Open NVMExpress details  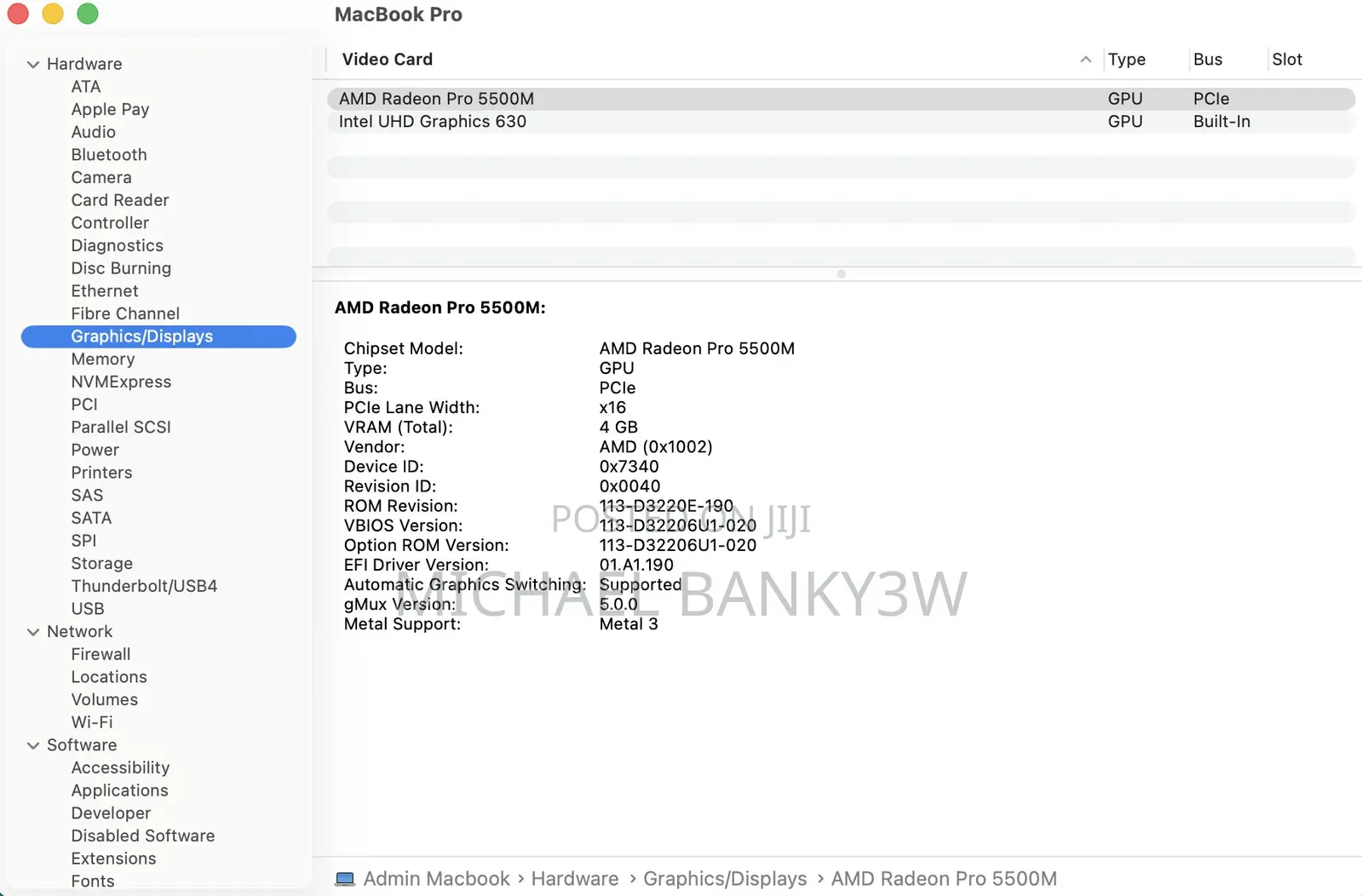121,382
